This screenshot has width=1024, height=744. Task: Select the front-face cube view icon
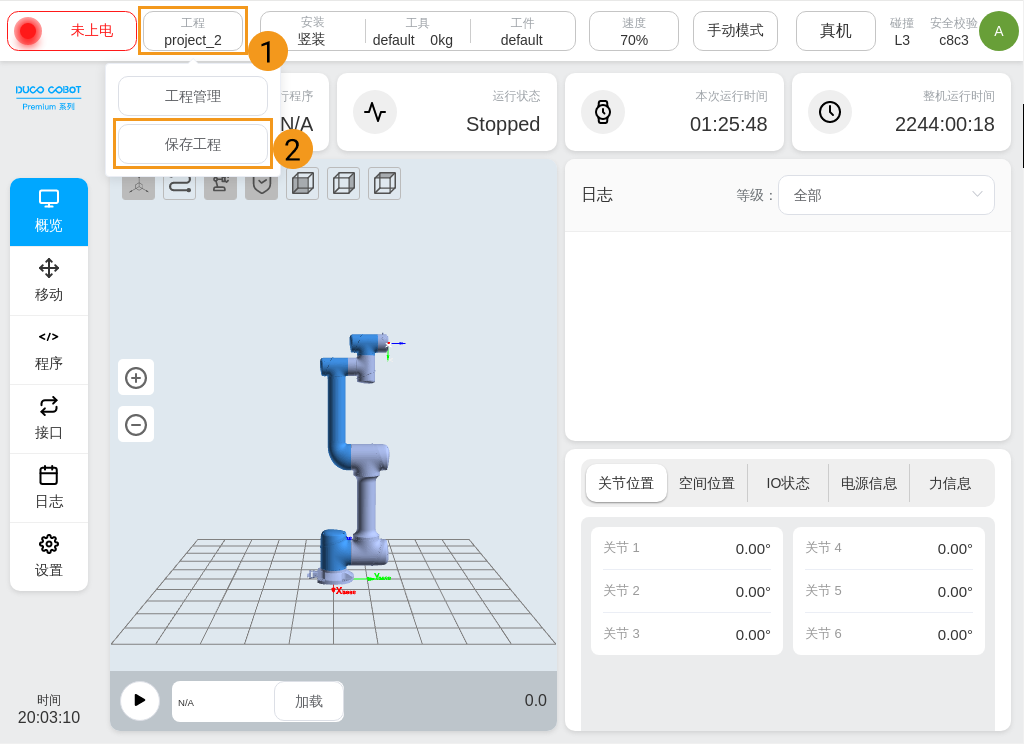[x=302, y=184]
